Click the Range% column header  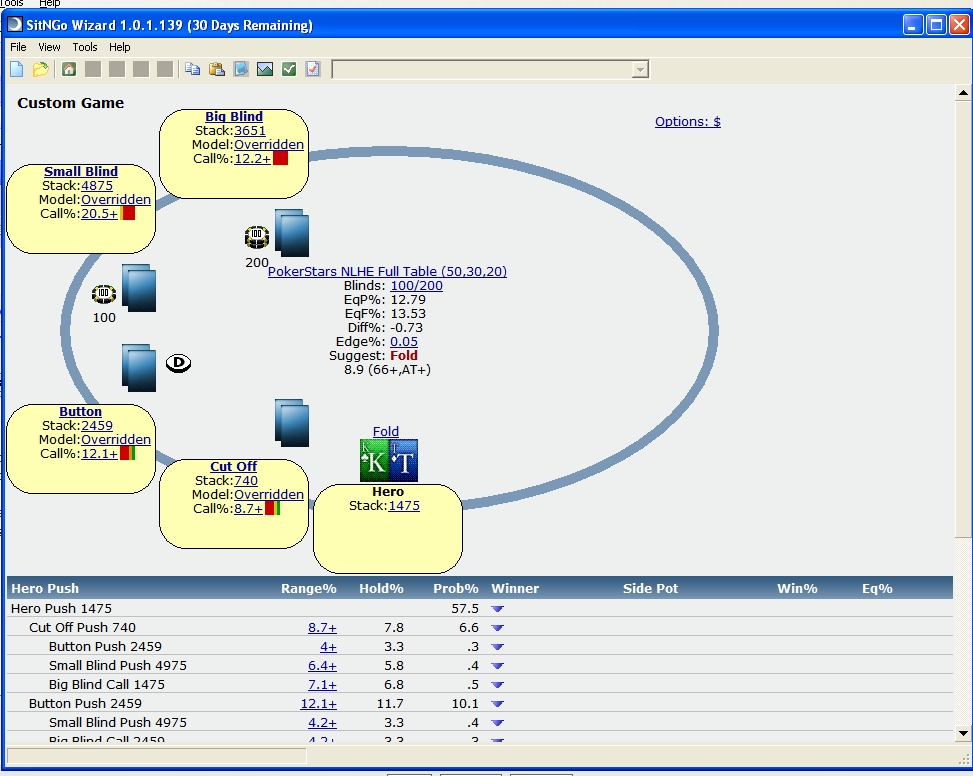pyautogui.click(x=308, y=589)
